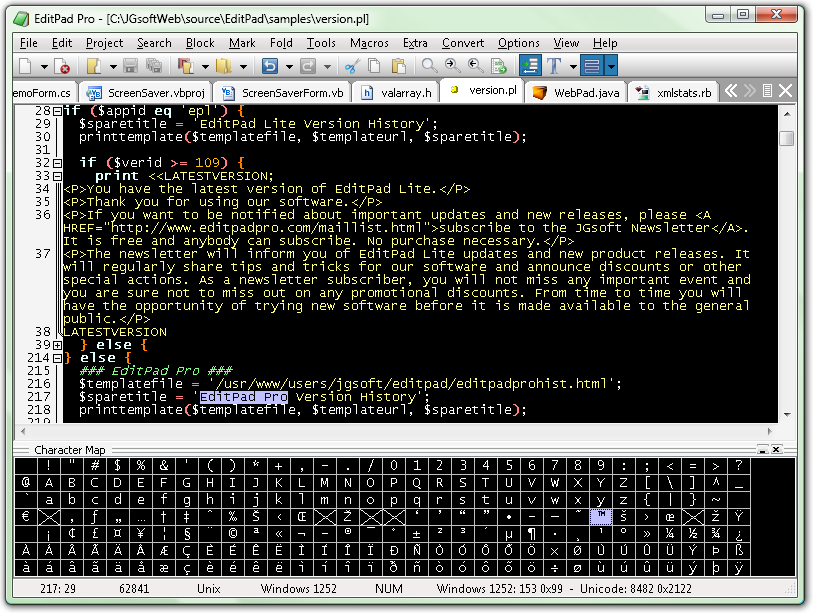Open the Block menu
This screenshot has width=813, height=613.
[x=200, y=43]
